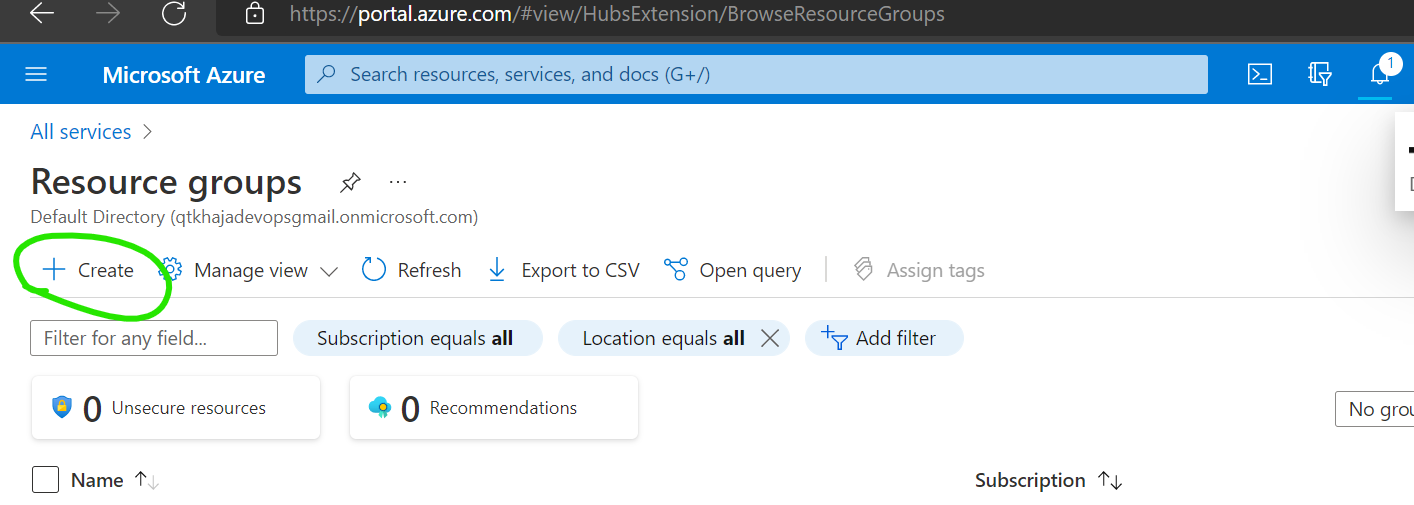The height and width of the screenshot is (505, 1414).
Task: Go back using the browser back arrow
Action: [x=42, y=14]
